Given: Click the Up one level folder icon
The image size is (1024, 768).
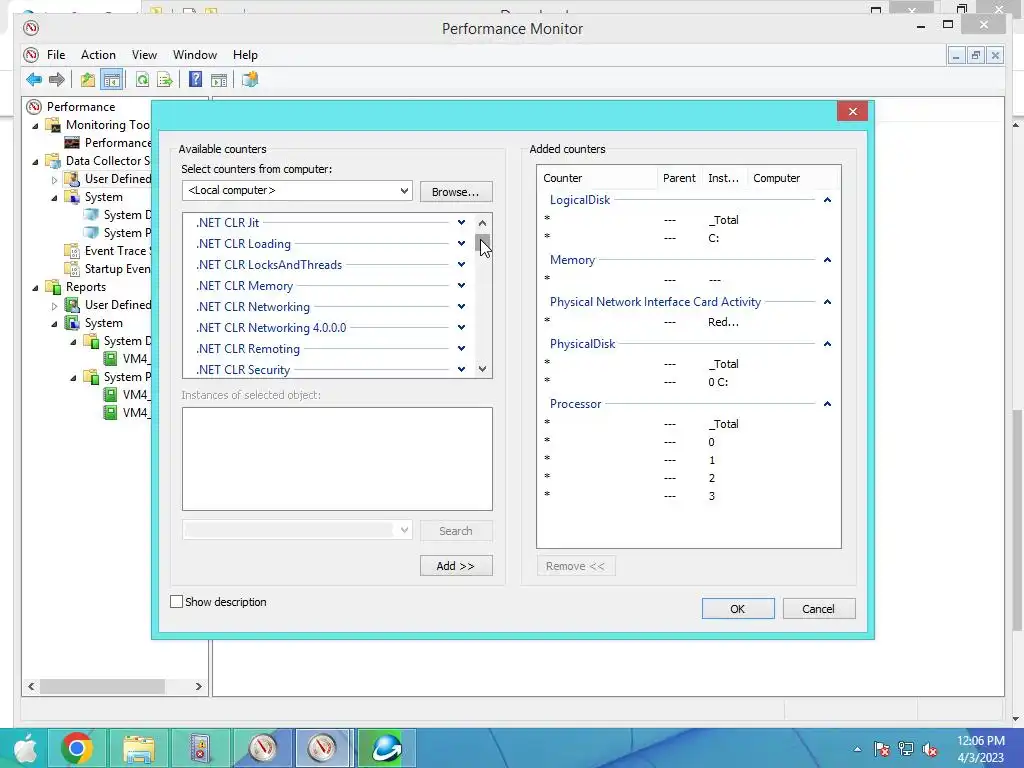Looking at the screenshot, I should tap(88, 80).
